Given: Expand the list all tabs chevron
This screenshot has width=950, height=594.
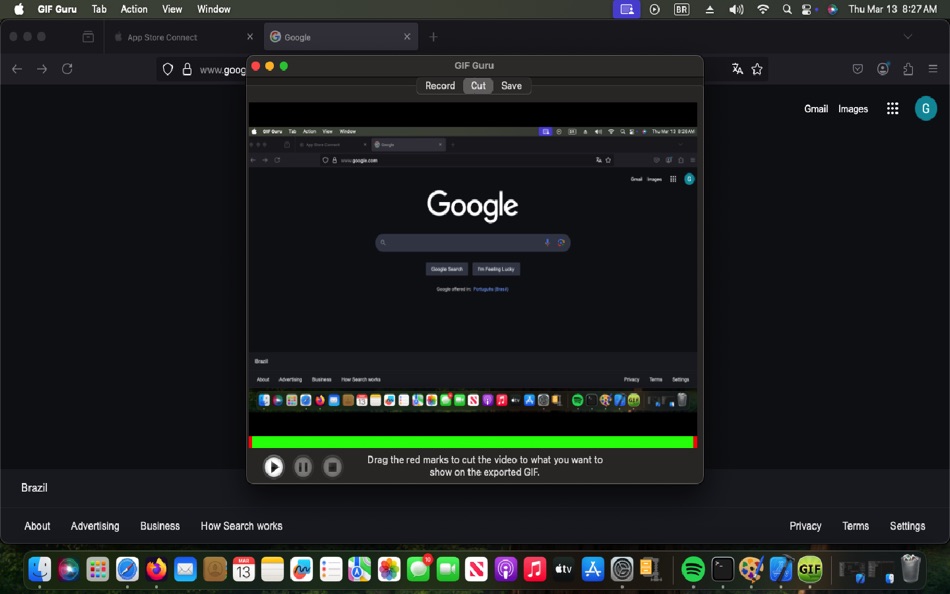Looking at the screenshot, I should pyautogui.click(x=908, y=37).
